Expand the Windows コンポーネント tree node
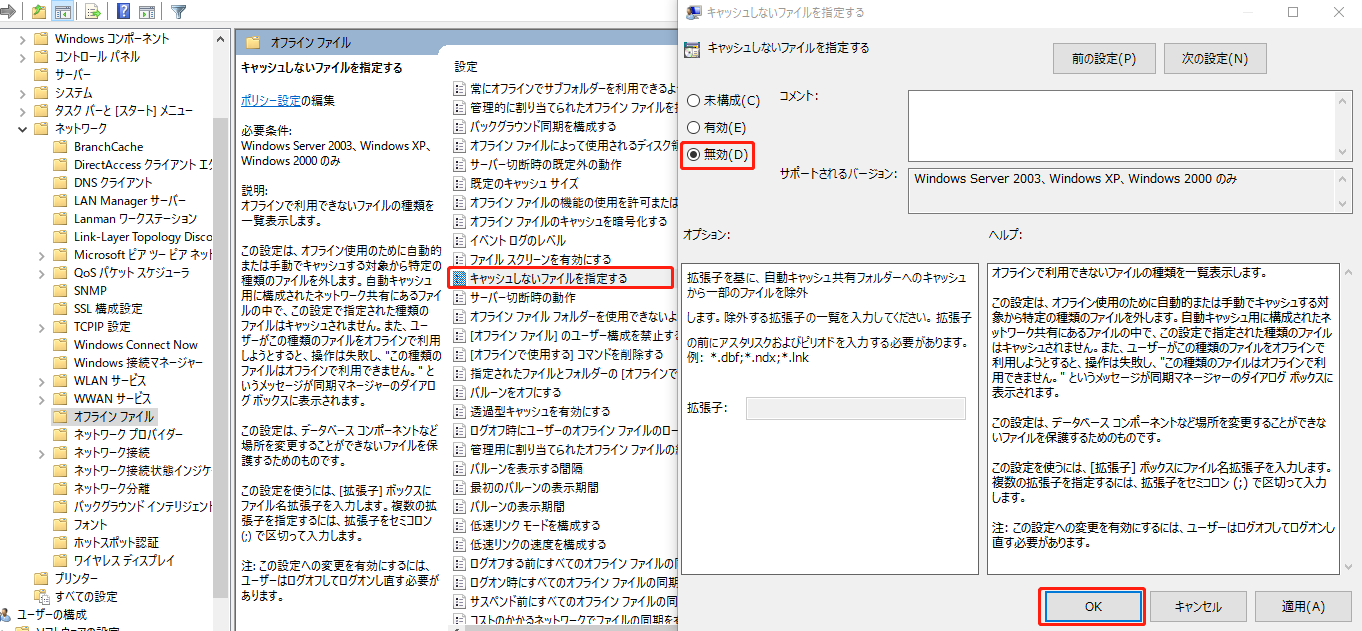The image size is (1362, 631). (23, 39)
